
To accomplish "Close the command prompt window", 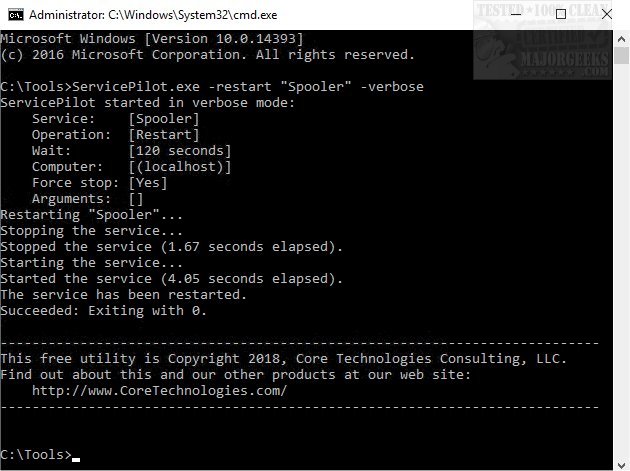I will click(608, 14).
